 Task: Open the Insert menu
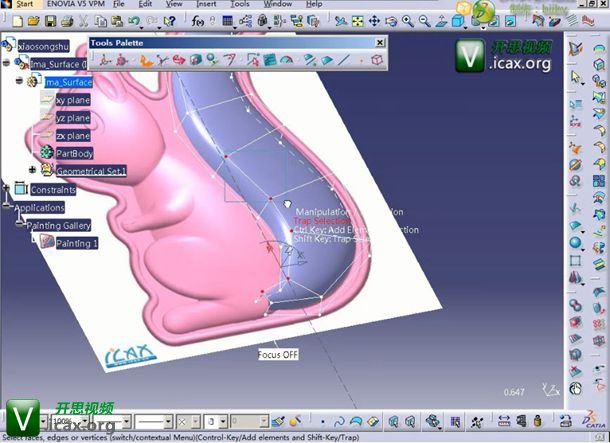click(x=206, y=5)
